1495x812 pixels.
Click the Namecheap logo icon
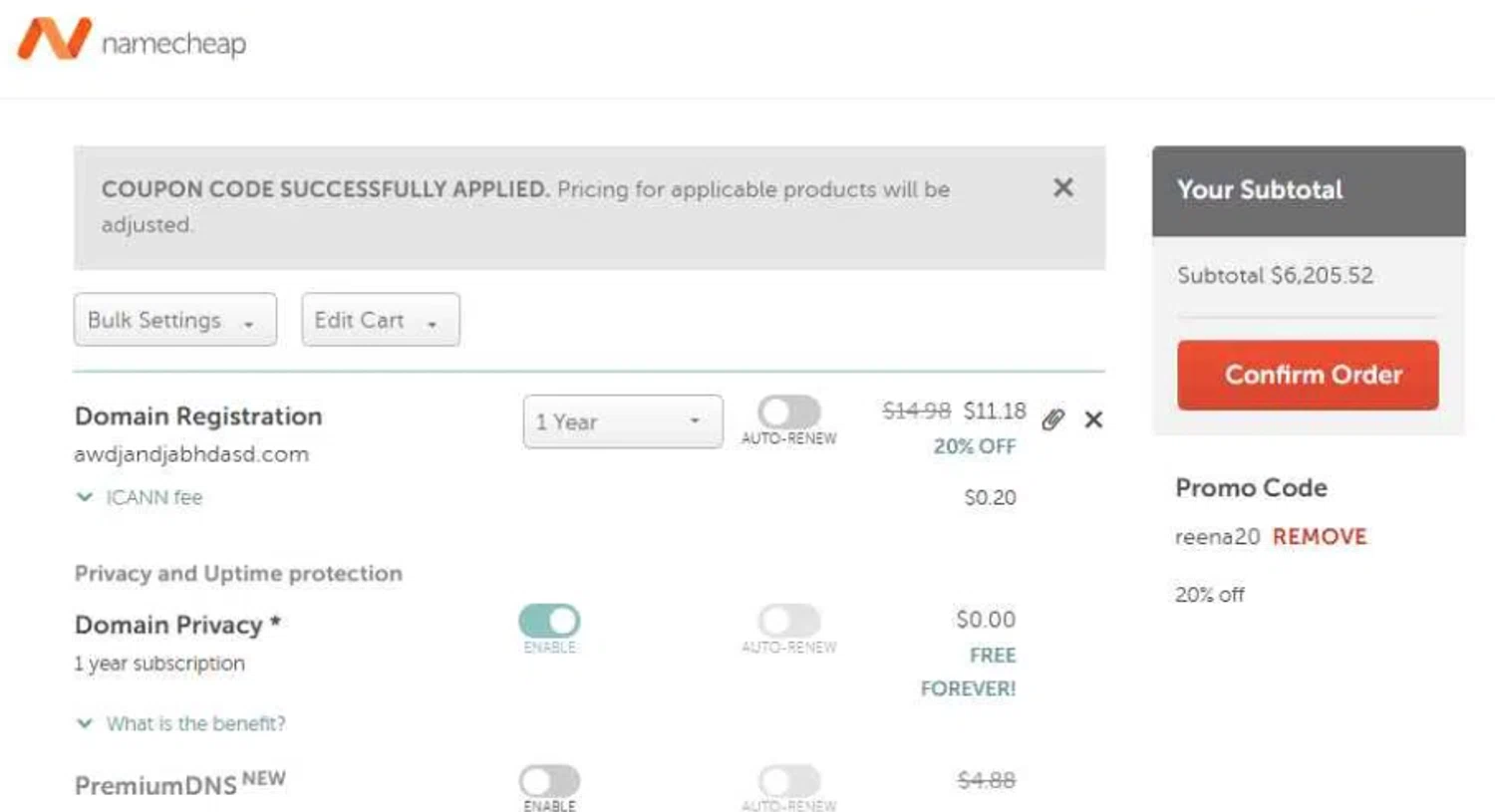[x=54, y=40]
